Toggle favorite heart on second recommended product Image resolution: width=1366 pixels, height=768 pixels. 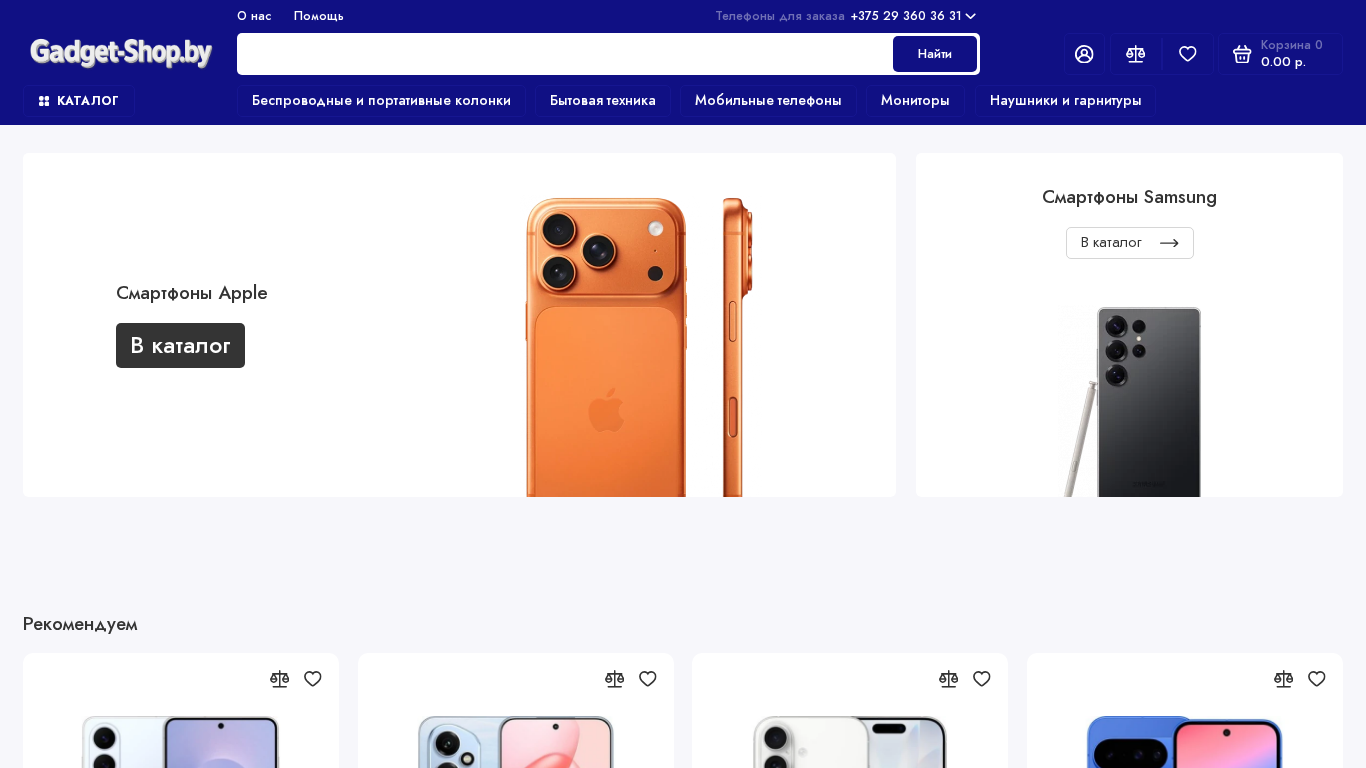[648, 679]
